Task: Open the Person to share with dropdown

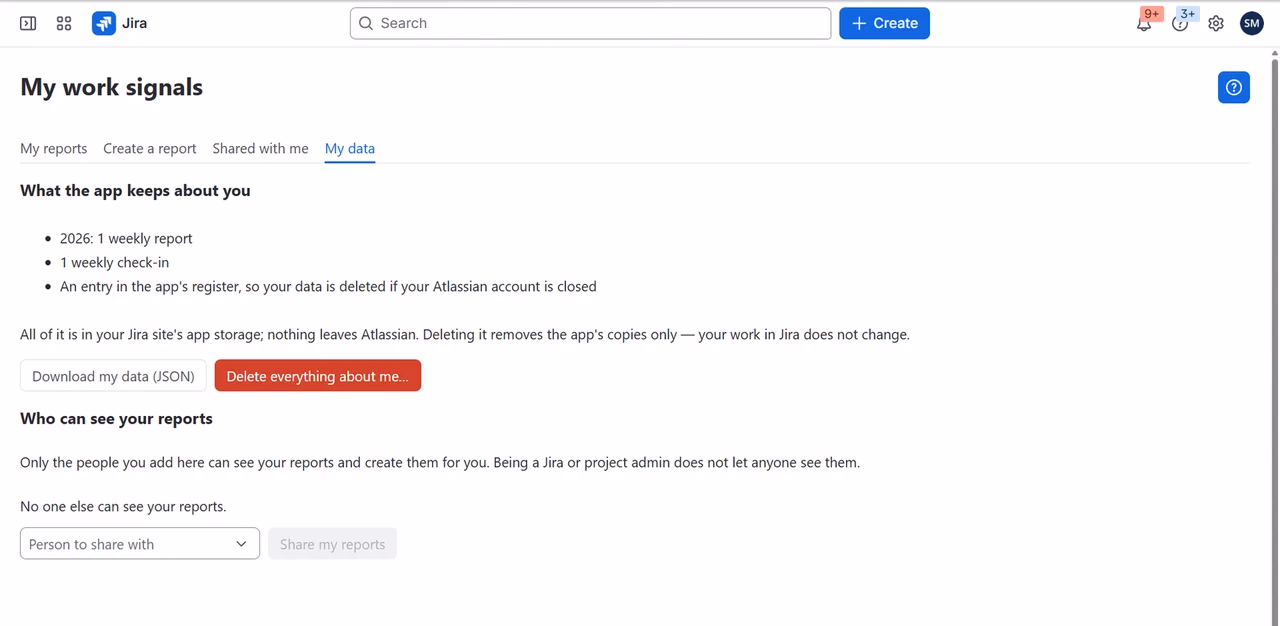Action: 140,544
